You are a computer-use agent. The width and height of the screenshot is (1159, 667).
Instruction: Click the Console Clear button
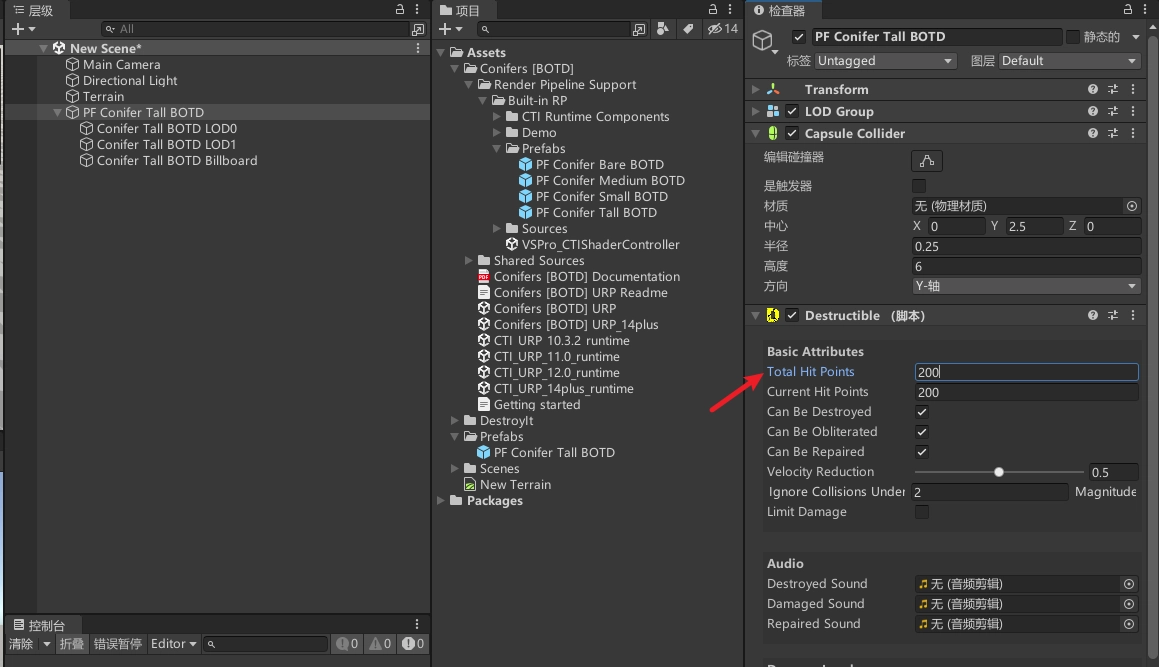coord(21,644)
